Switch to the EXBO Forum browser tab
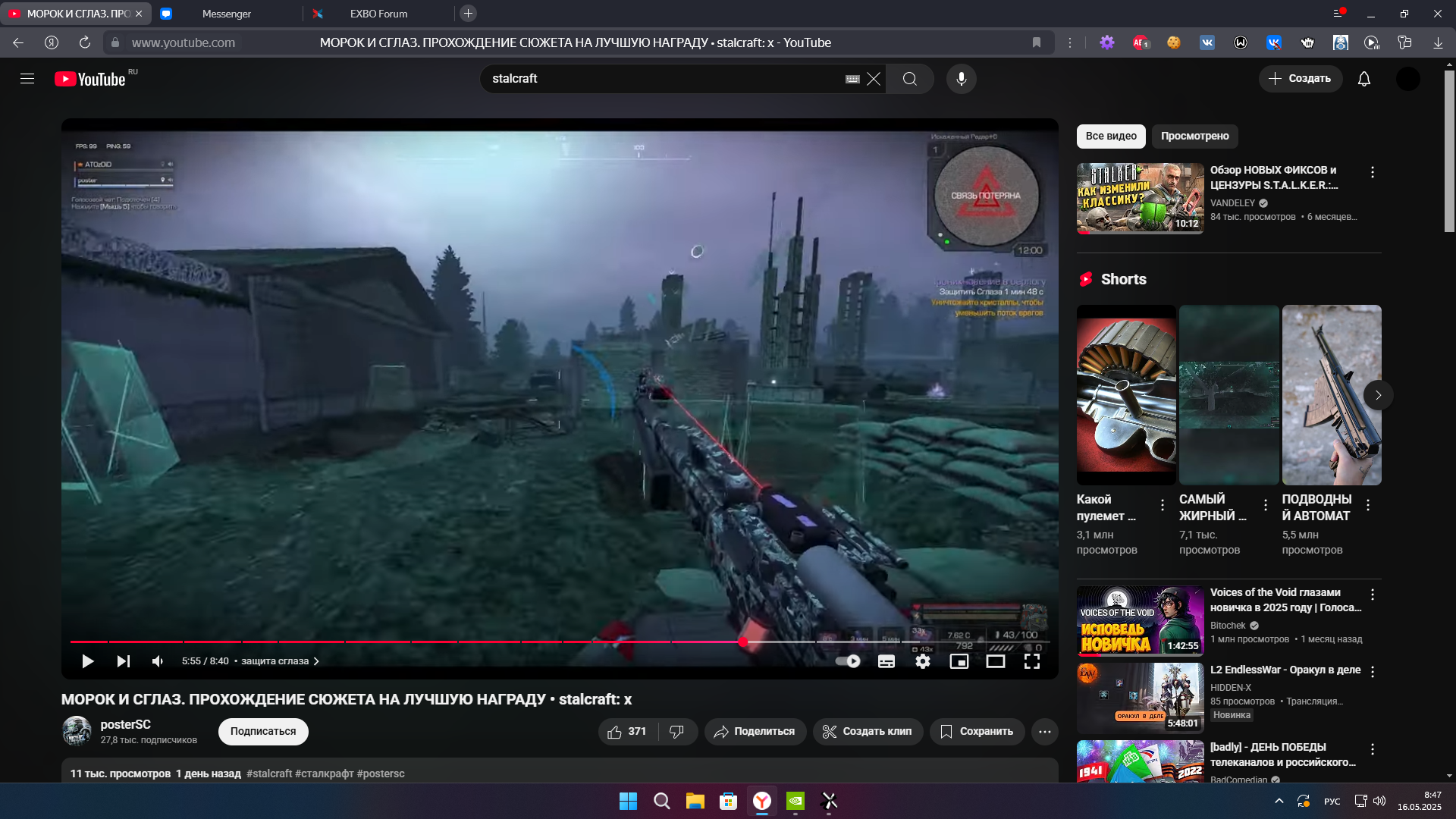1456x819 pixels. (378, 14)
